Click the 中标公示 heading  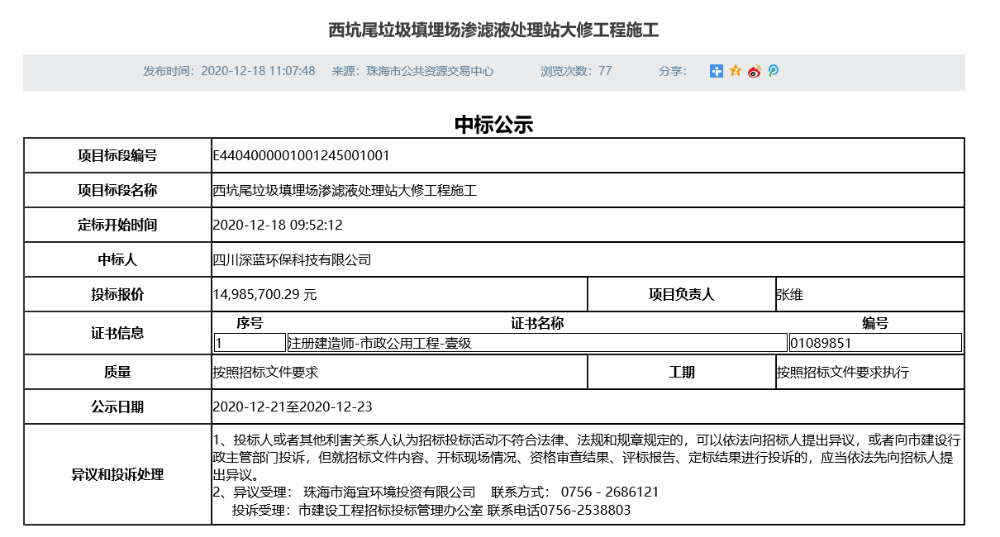click(494, 124)
